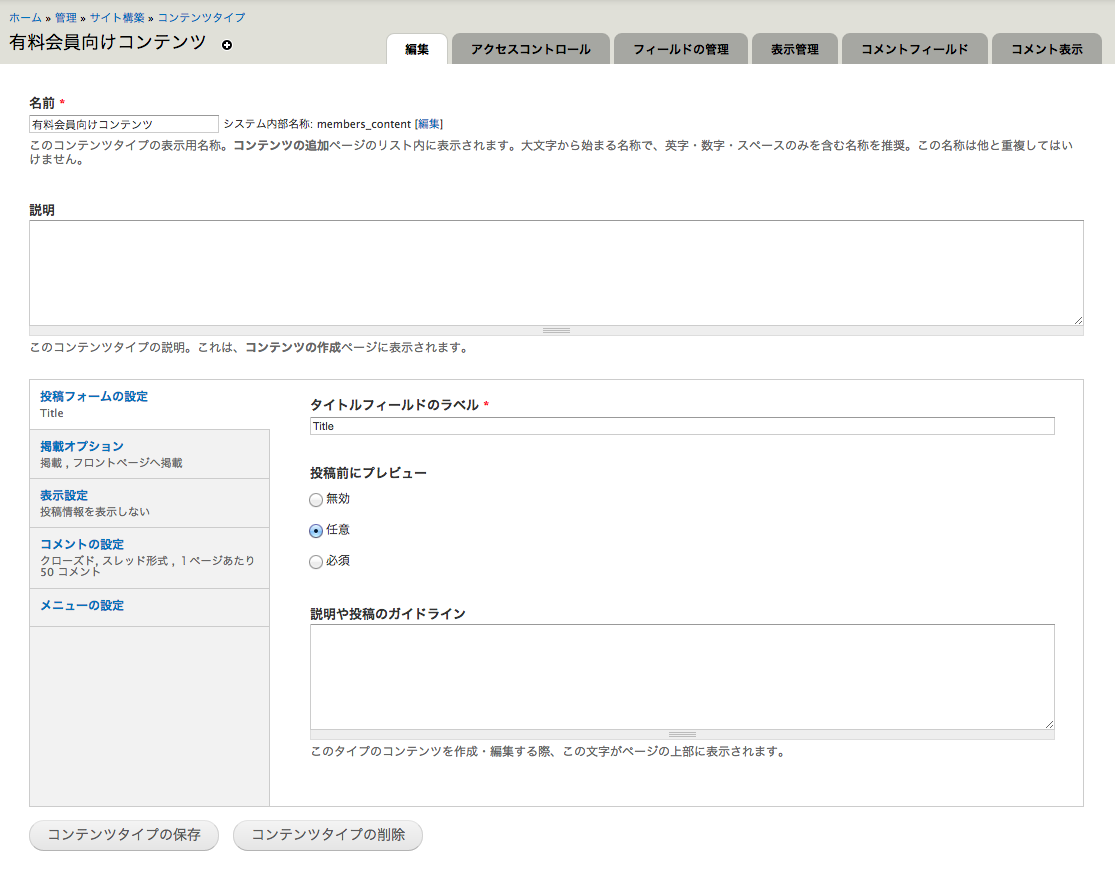Switch to the 表示管理 tab
The image size is (1115, 870).
coord(795,47)
